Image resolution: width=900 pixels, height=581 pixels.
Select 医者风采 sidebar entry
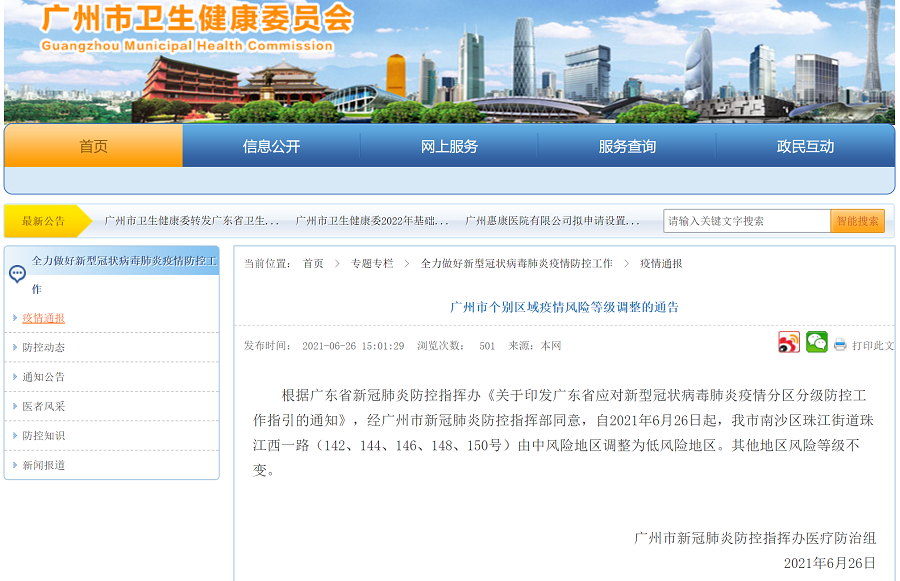43,406
